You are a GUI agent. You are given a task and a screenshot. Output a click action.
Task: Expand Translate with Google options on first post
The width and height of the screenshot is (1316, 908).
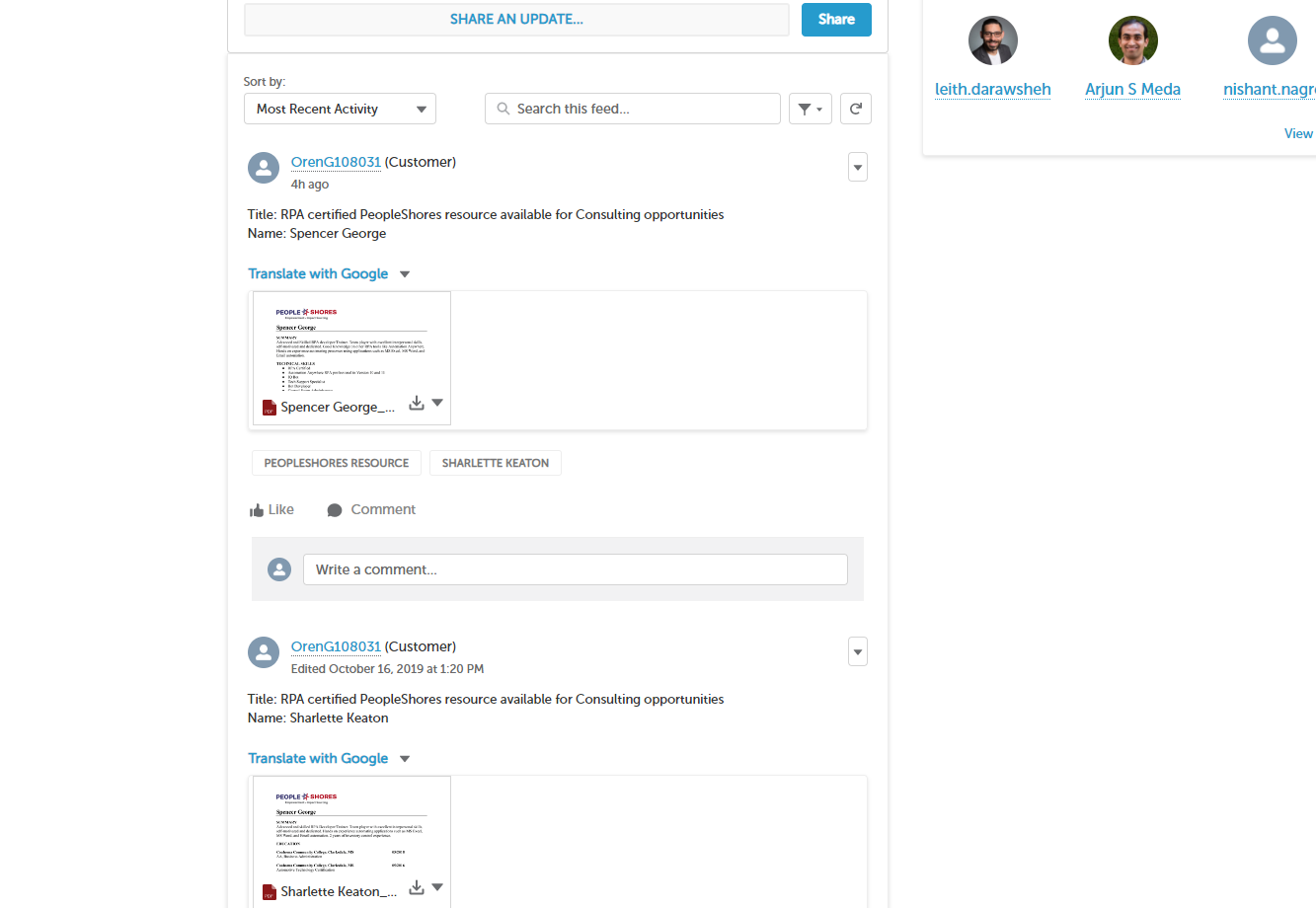point(405,274)
